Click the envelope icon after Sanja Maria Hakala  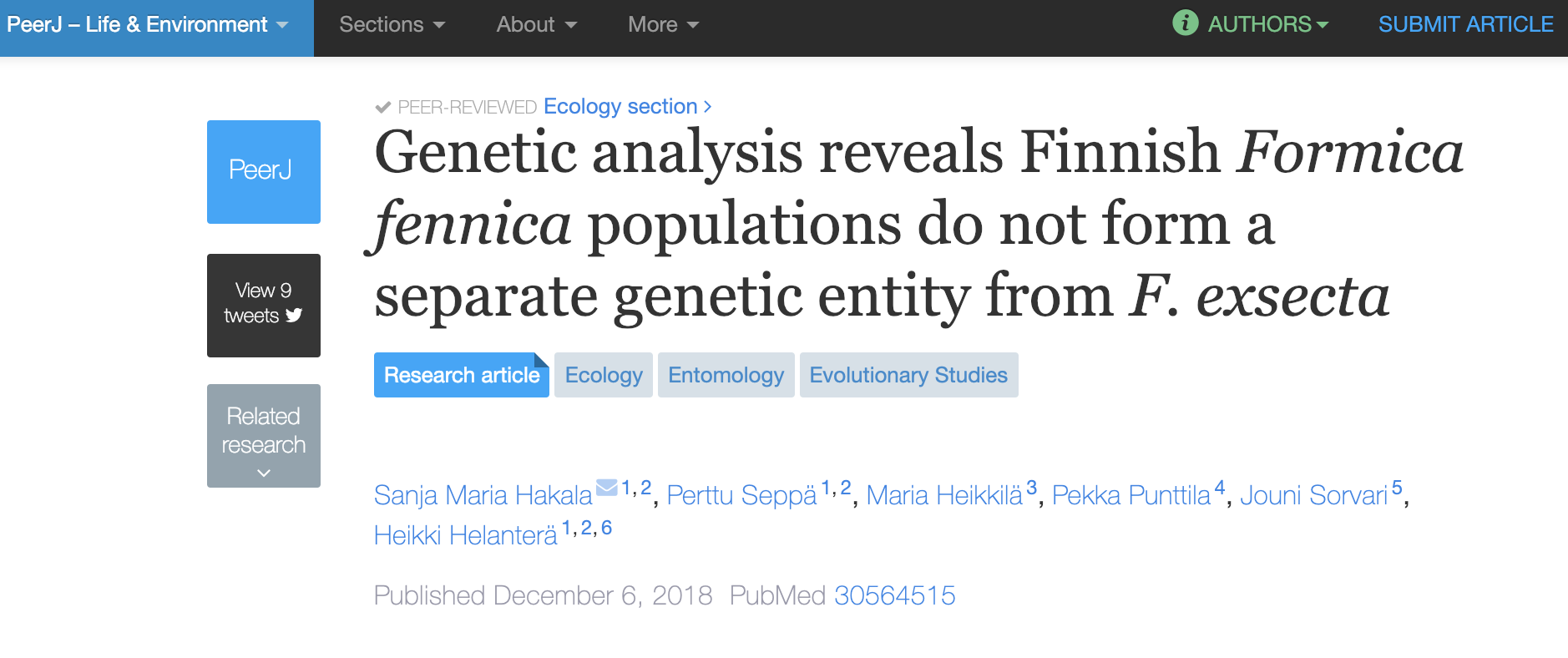click(x=607, y=487)
